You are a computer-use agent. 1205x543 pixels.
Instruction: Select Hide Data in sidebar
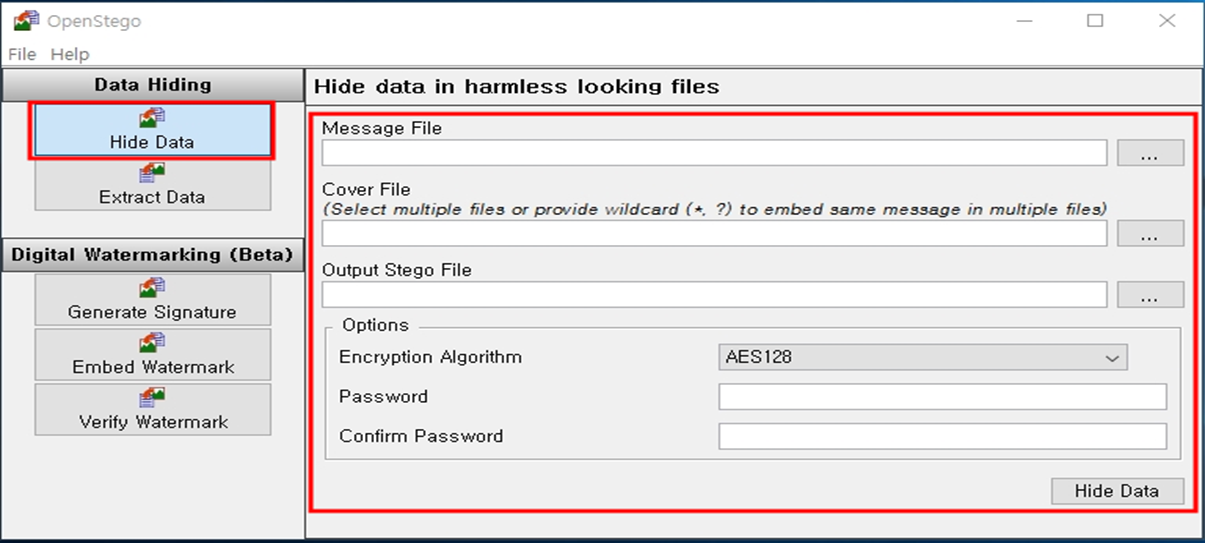[x=152, y=131]
